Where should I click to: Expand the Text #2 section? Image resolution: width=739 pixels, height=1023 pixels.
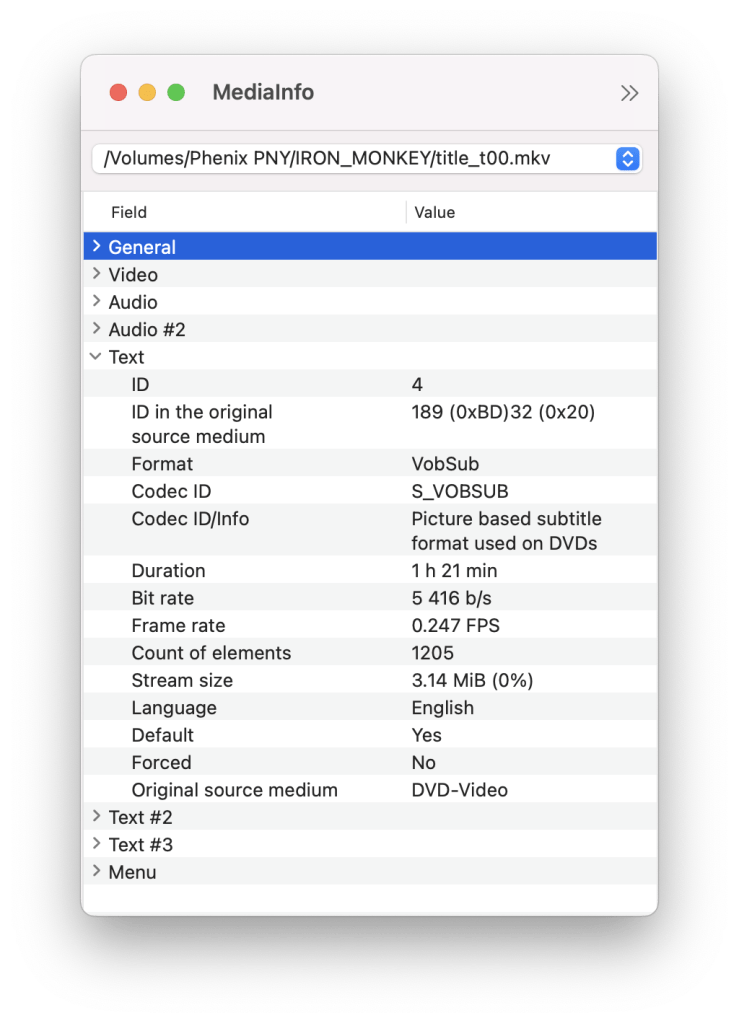pyautogui.click(x=96, y=817)
